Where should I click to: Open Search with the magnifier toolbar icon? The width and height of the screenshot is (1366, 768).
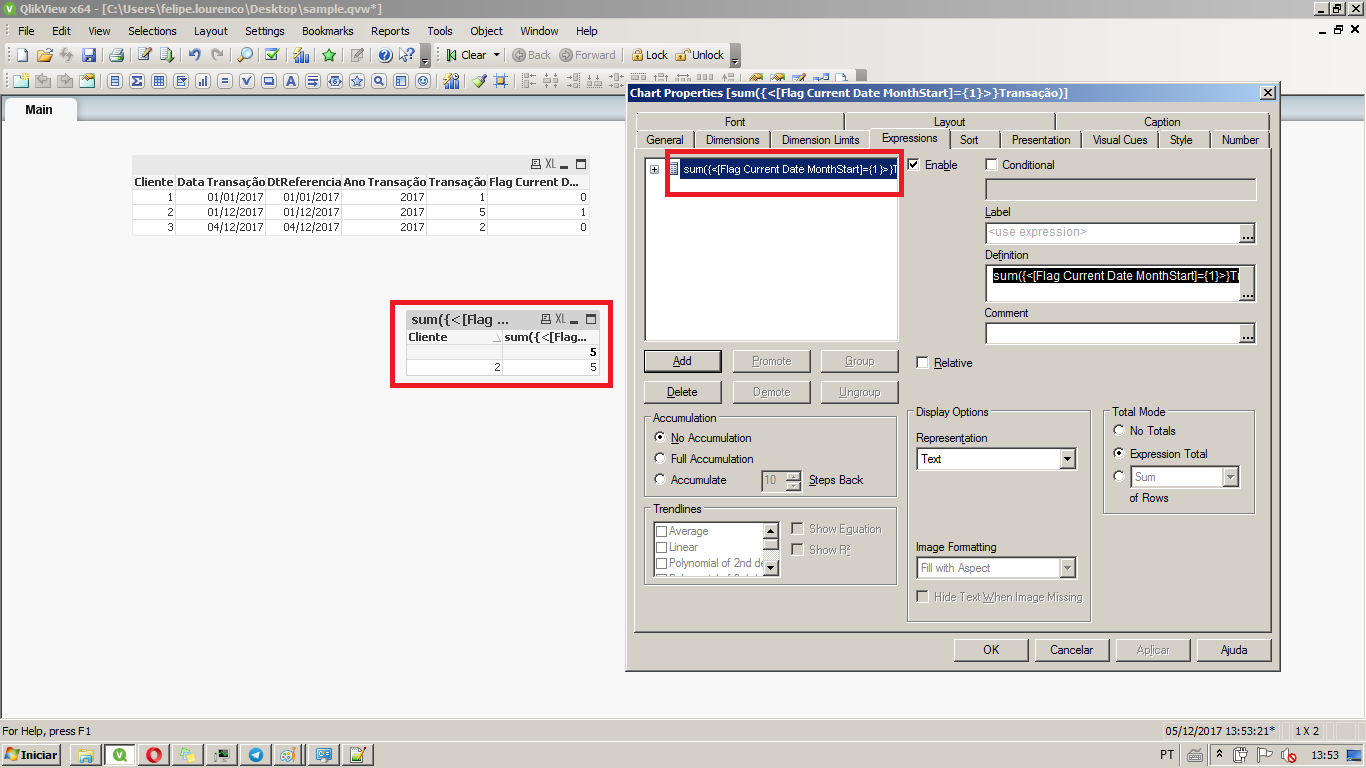(245, 55)
